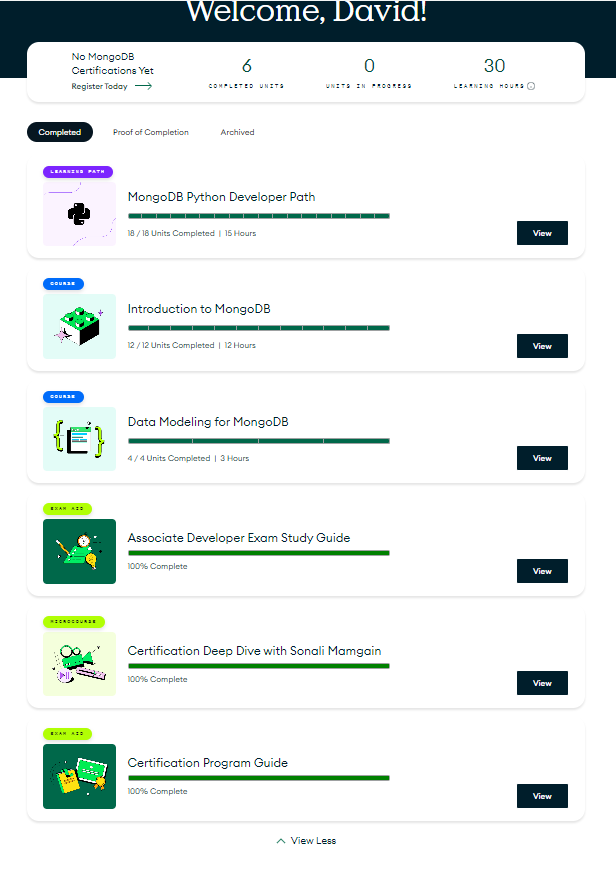Select the Completed tab

coord(60,132)
